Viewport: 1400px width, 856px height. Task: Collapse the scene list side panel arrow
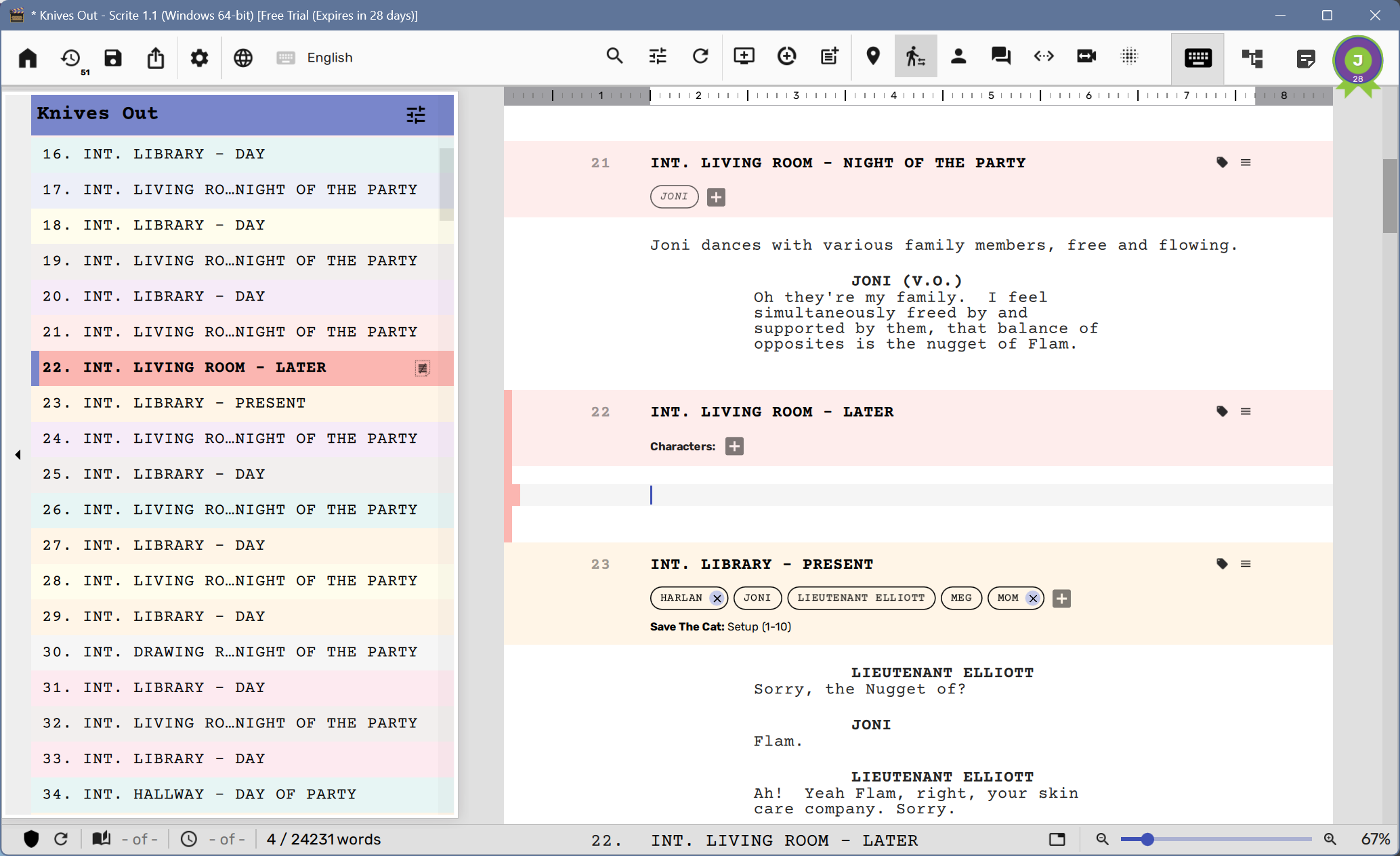click(18, 454)
